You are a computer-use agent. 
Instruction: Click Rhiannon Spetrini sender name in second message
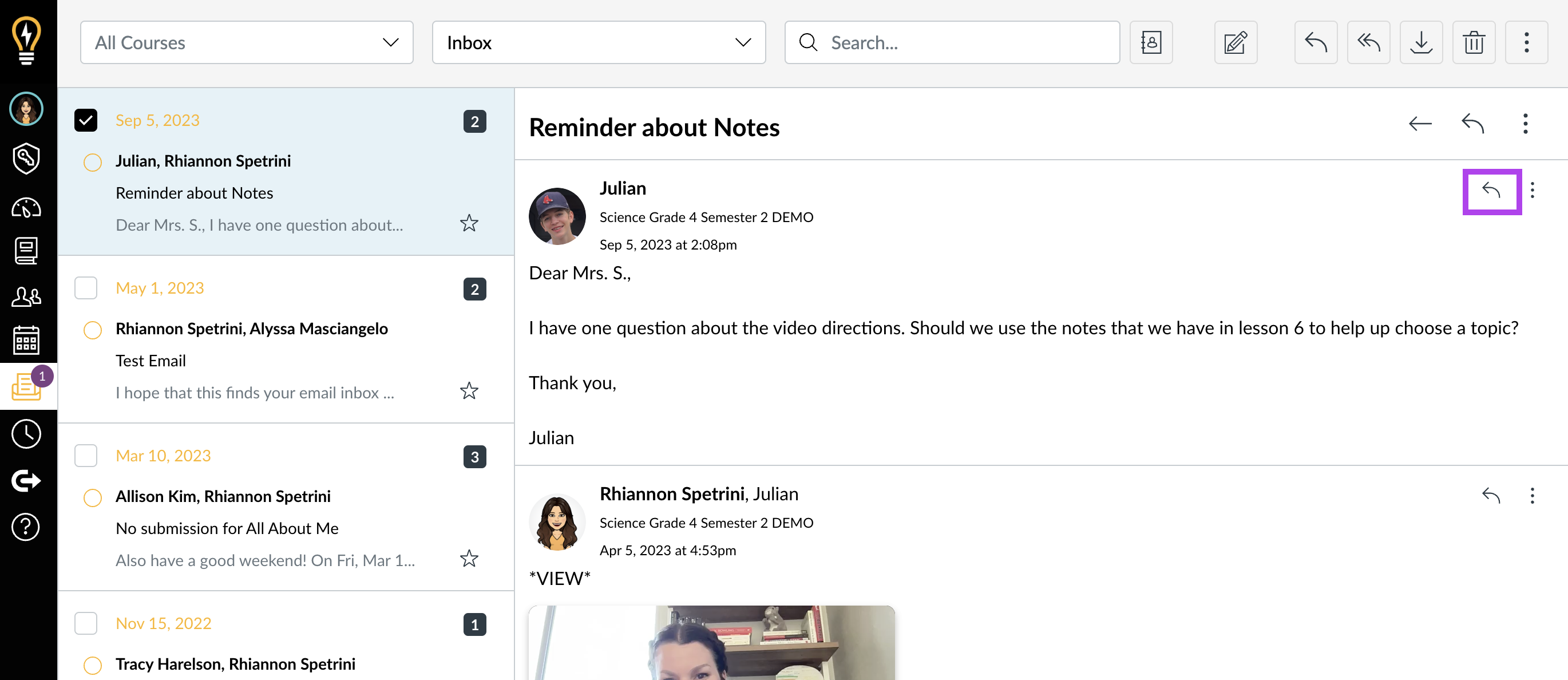click(672, 494)
